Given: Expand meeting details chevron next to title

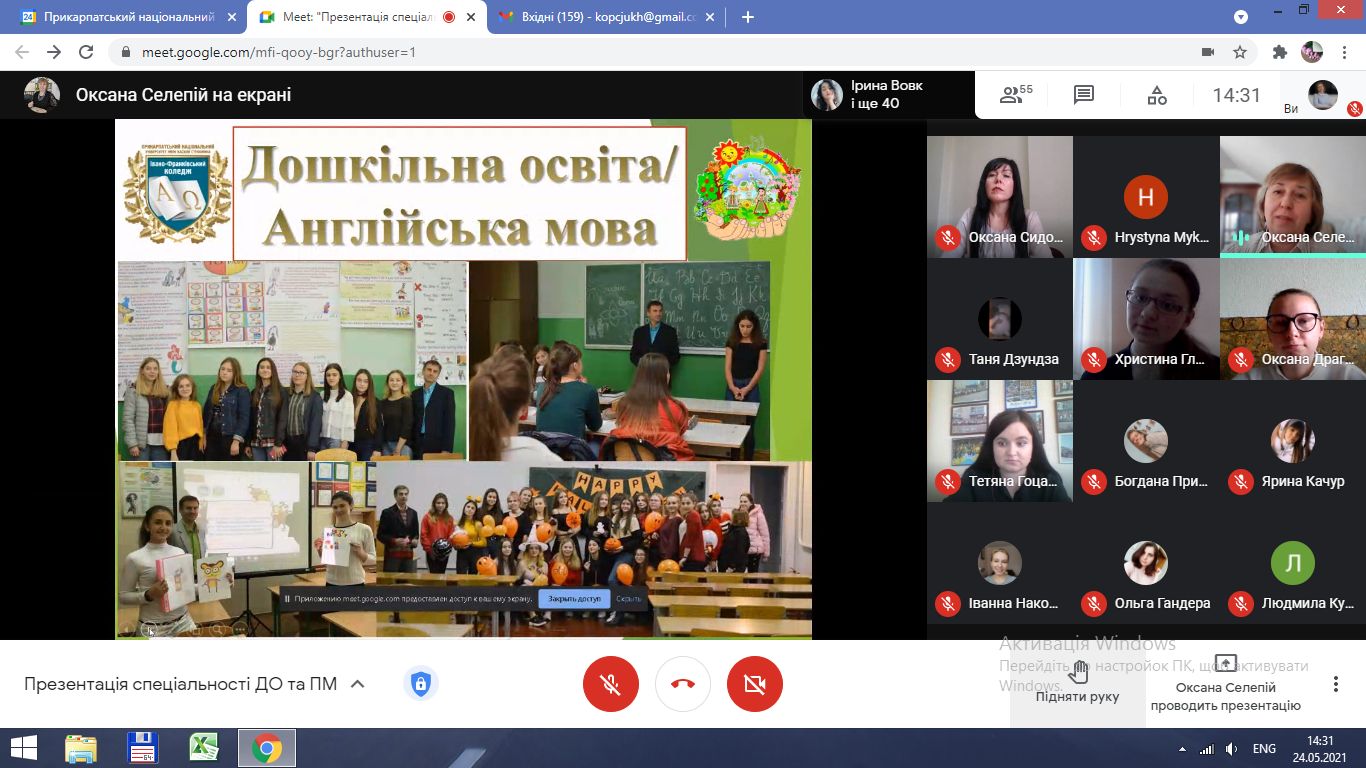Looking at the screenshot, I should [357, 684].
